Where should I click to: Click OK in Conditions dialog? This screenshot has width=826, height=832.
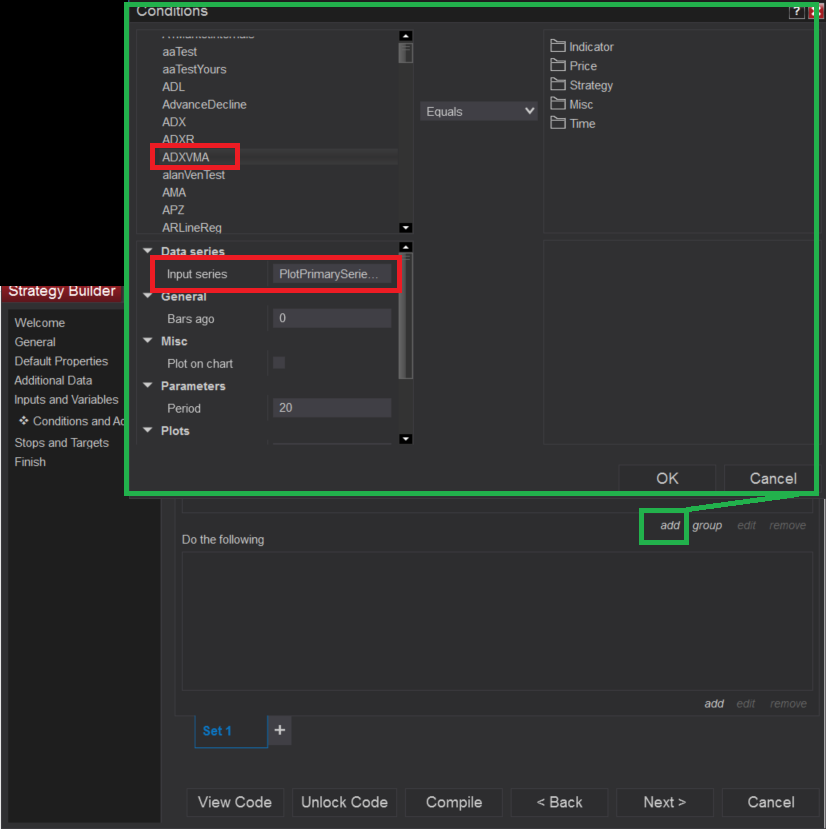(x=667, y=478)
